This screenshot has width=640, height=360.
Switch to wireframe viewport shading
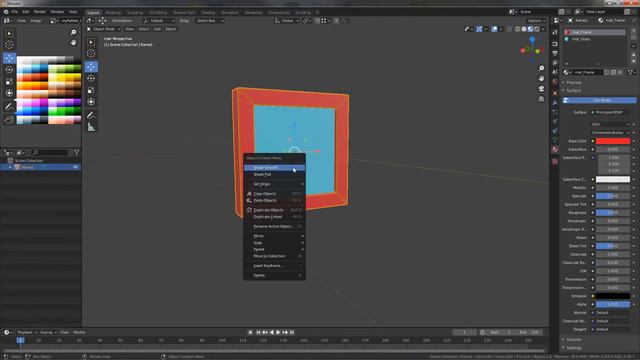coord(518,29)
